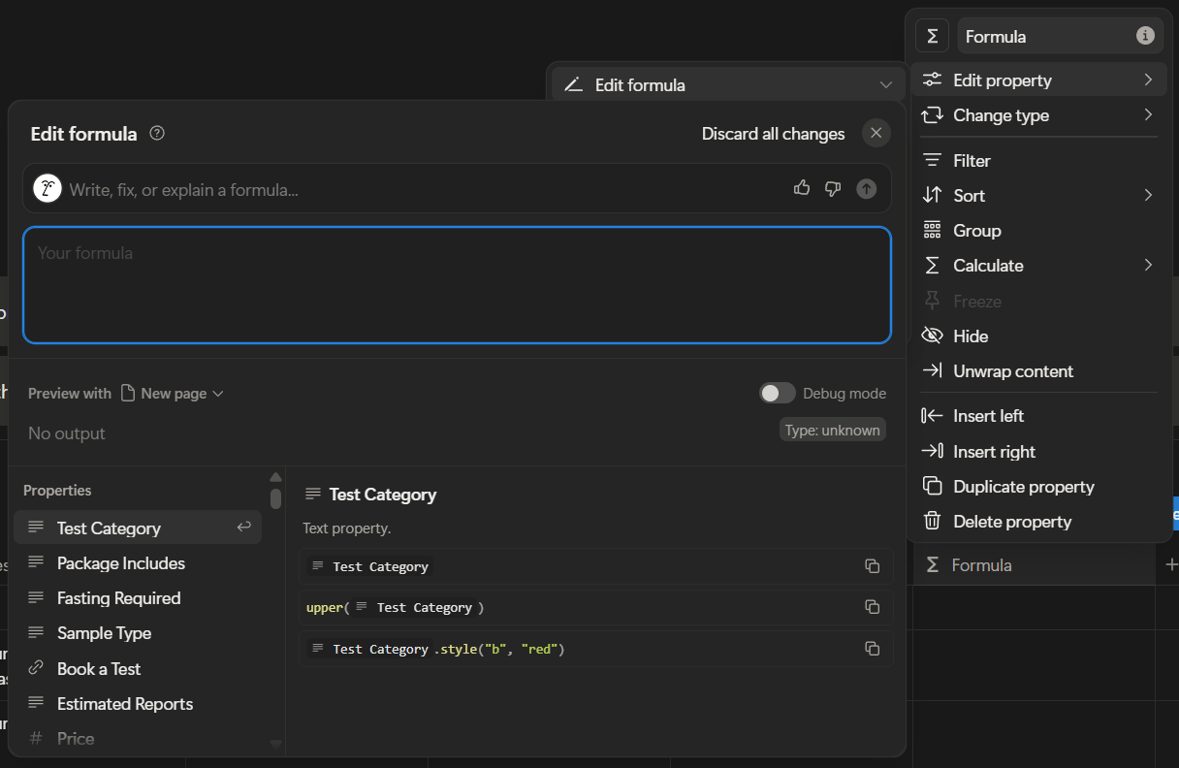
Task: Copy the upper(Test Category) example formula
Action: (x=872, y=607)
